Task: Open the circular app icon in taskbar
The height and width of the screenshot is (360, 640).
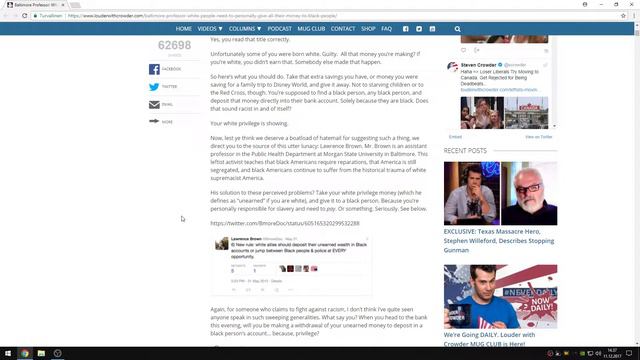Action: point(58,353)
